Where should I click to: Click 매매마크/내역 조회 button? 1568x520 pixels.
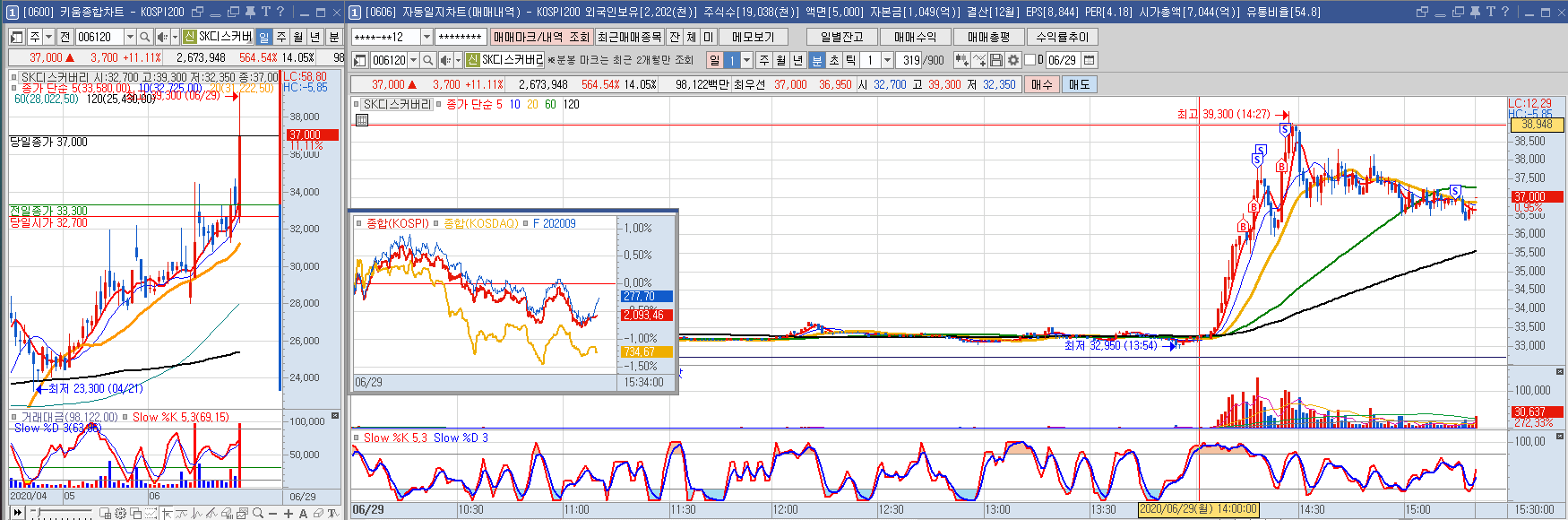[542, 37]
